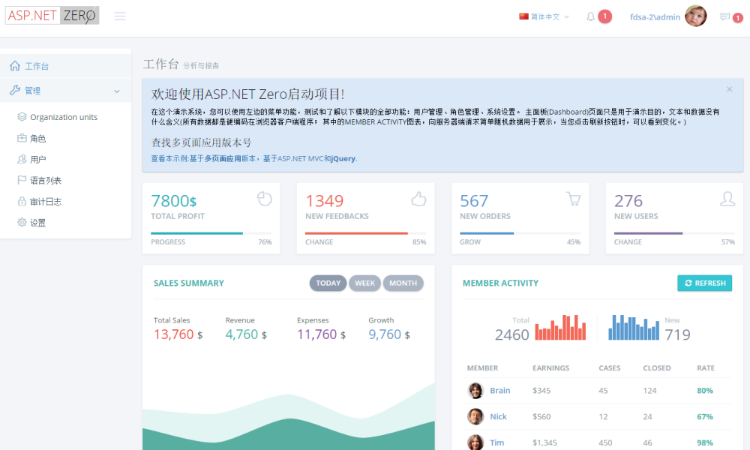750x450 pixels.
Task: Click the 1349 new feedbacks value
Action: click(324, 201)
